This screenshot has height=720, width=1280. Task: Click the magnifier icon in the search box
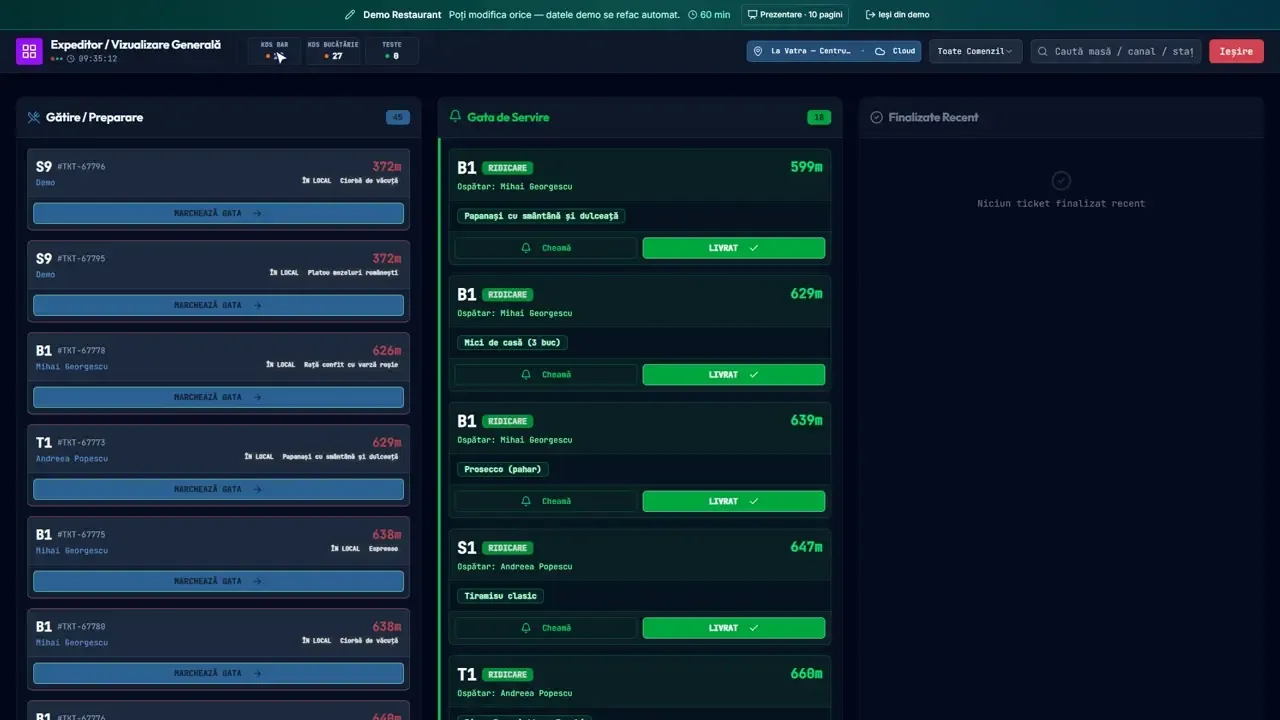coord(1043,51)
